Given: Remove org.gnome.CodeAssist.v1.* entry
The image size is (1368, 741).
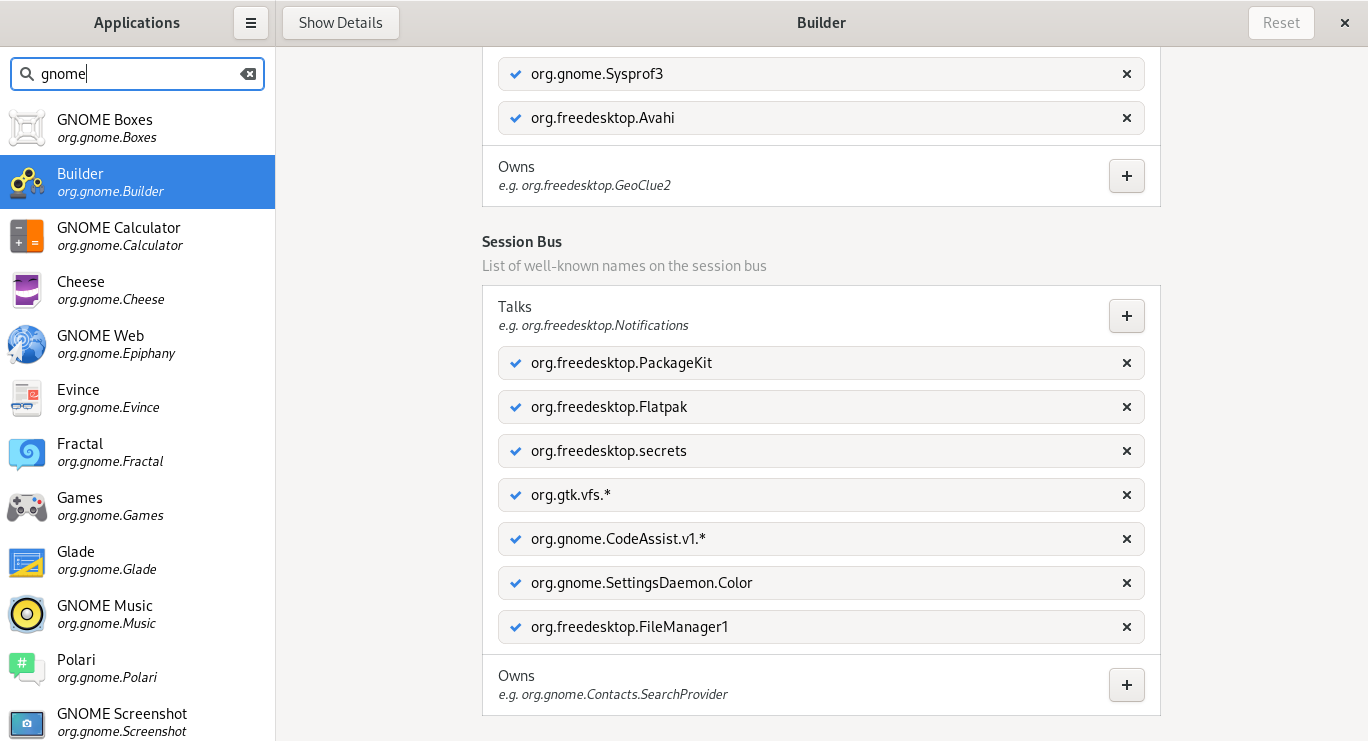Looking at the screenshot, I should (1127, 539).
